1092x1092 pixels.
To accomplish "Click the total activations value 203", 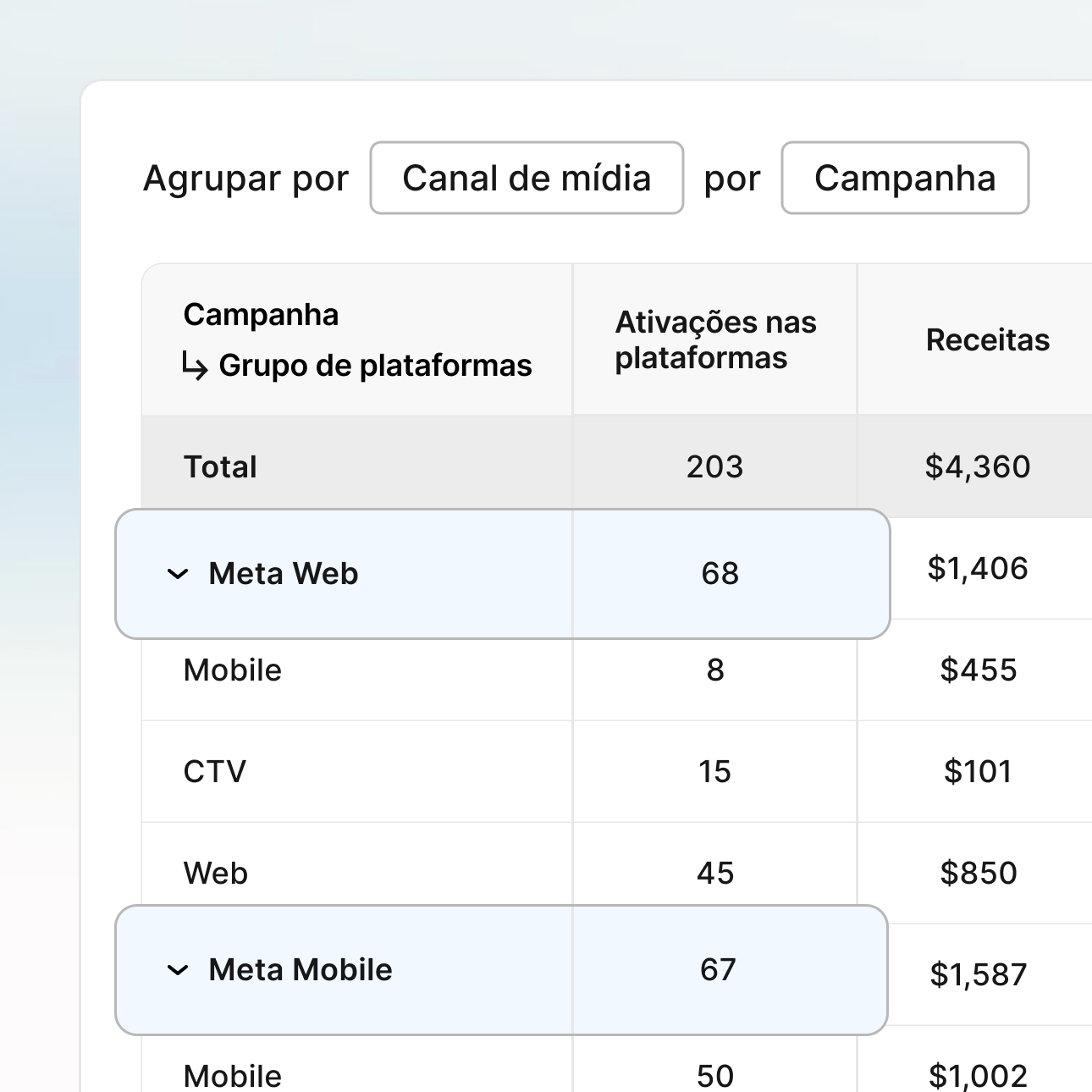I will pos(714,466).
